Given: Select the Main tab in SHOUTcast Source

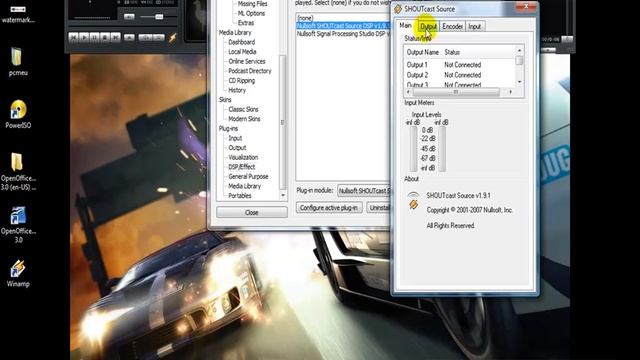Looking at the screenshot, I should coord(406,25).
